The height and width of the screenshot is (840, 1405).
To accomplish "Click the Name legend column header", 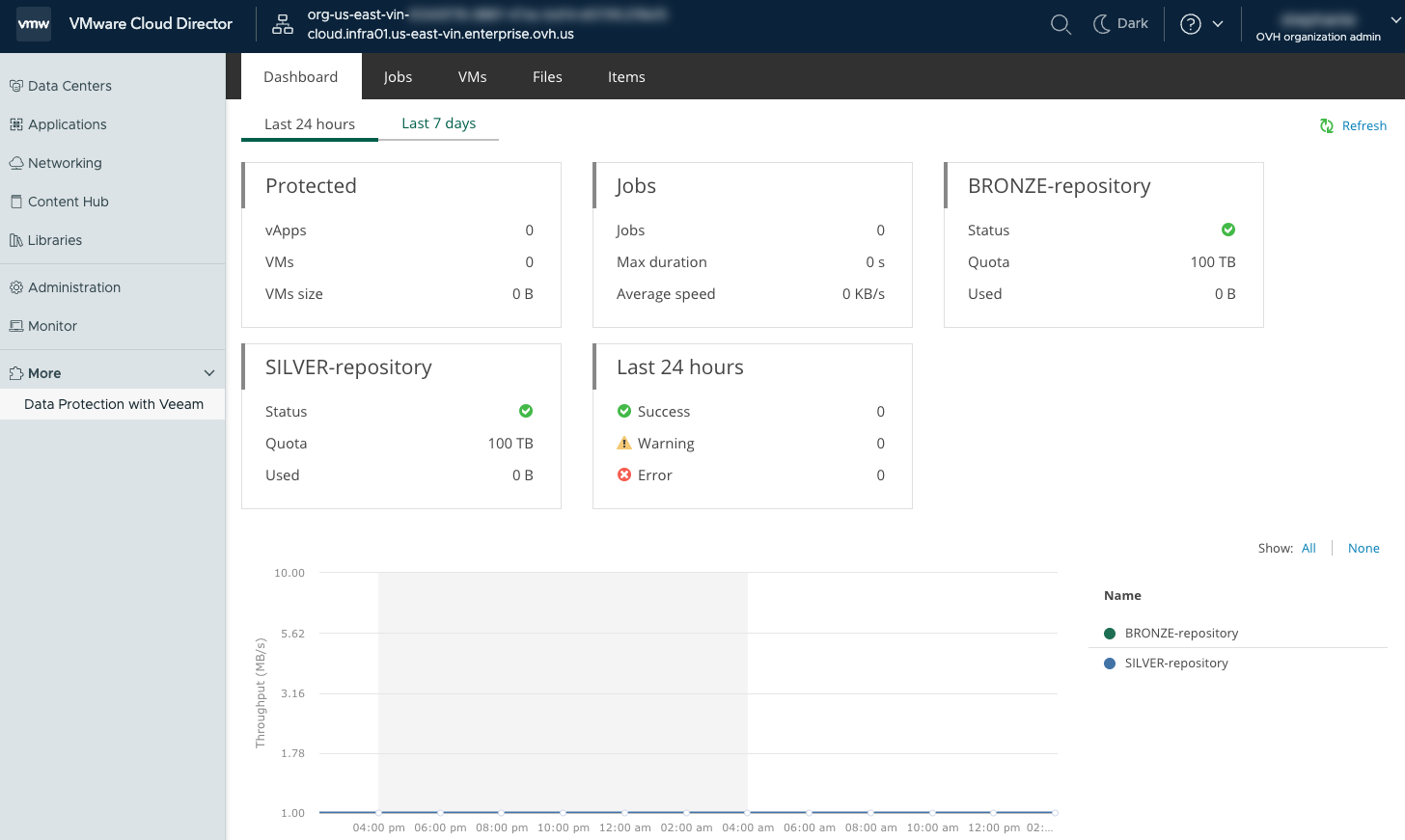I will click(1122, 596).
